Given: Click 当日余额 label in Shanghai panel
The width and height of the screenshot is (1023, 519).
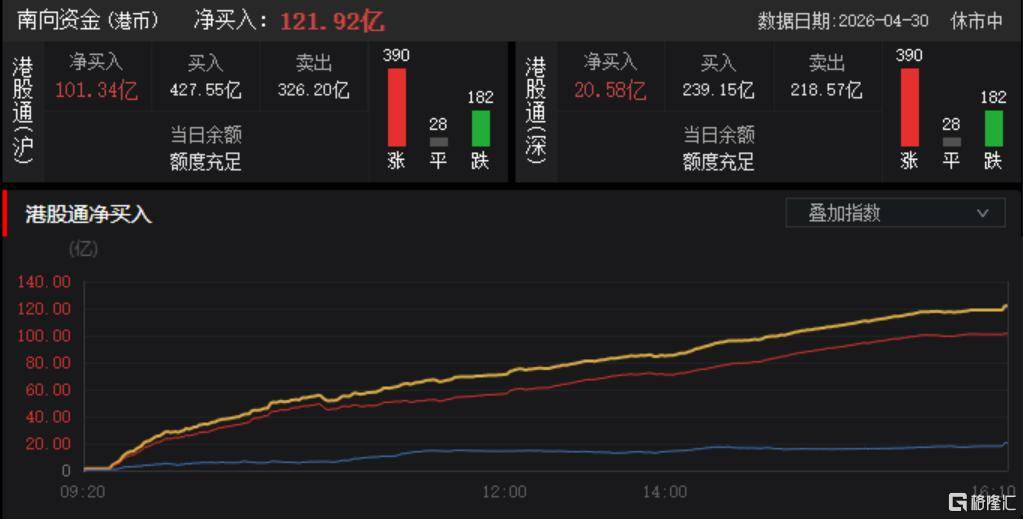Looking at the screenshot, I should (x=206, y=135).
